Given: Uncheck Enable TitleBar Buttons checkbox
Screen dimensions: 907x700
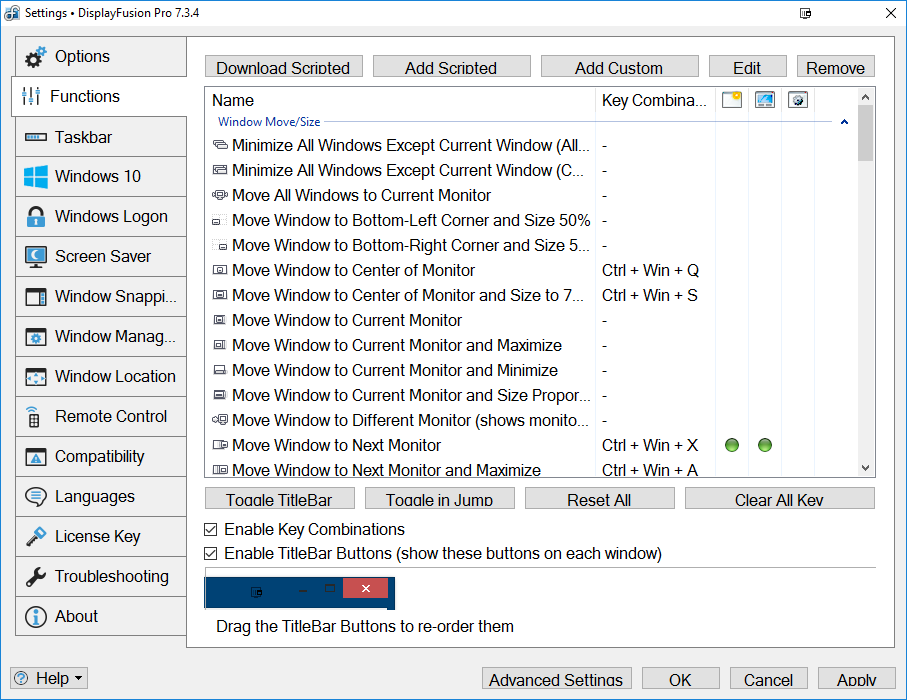Looking at the screenshot, I should tap(211, 553).
